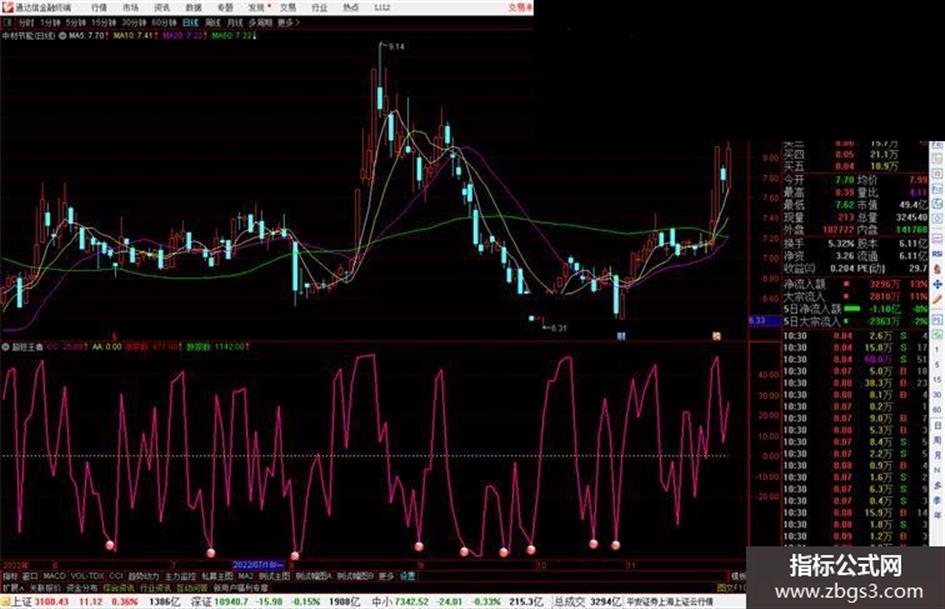Click the blue move-arrows icon in right sidebar
Image resolution: width=945 pixels, height=609 pixels.
(x=937, y=283)
